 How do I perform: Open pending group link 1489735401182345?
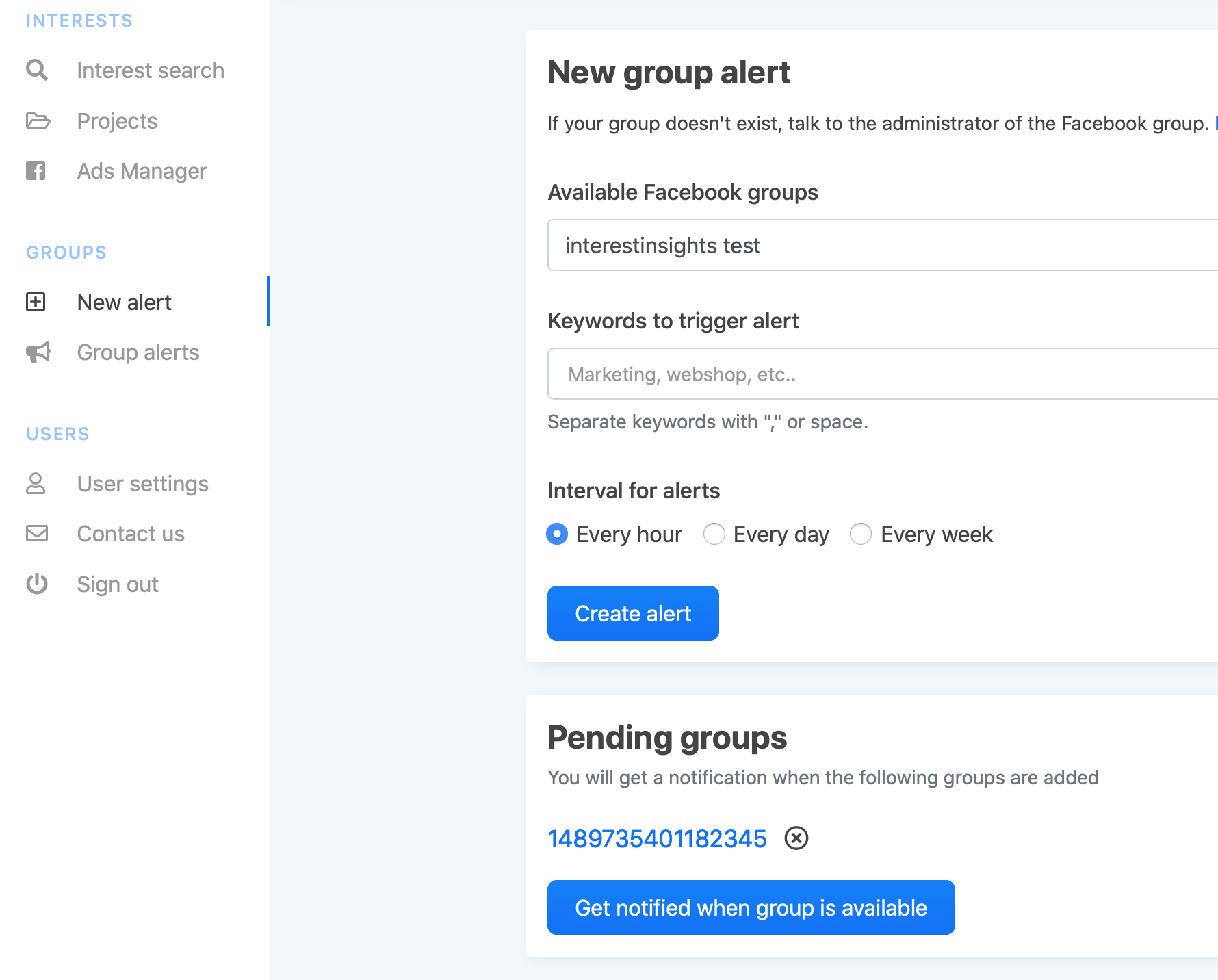coord(657,839)
